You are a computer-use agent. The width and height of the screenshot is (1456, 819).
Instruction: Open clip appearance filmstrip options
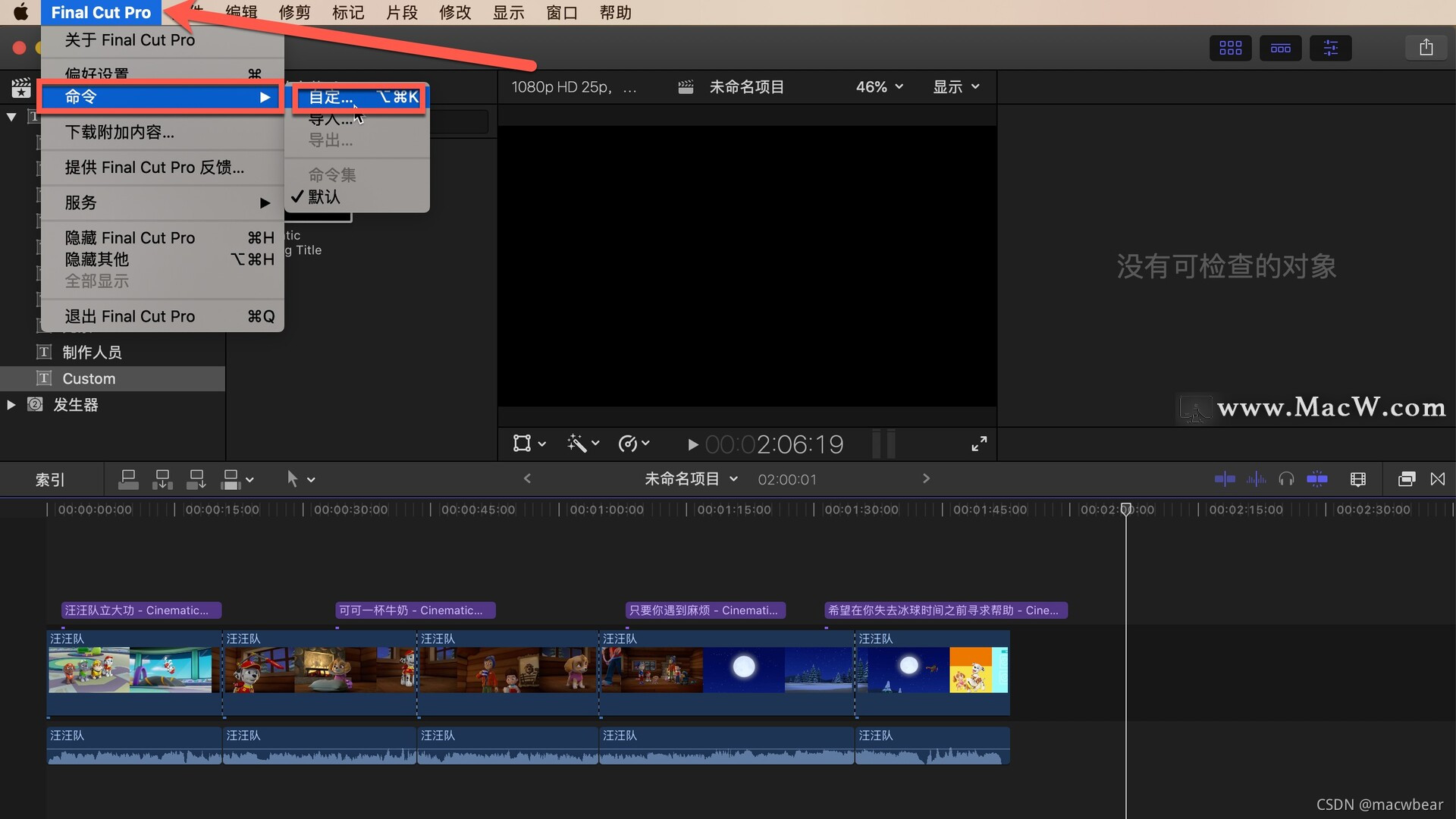click(1357, 479)
